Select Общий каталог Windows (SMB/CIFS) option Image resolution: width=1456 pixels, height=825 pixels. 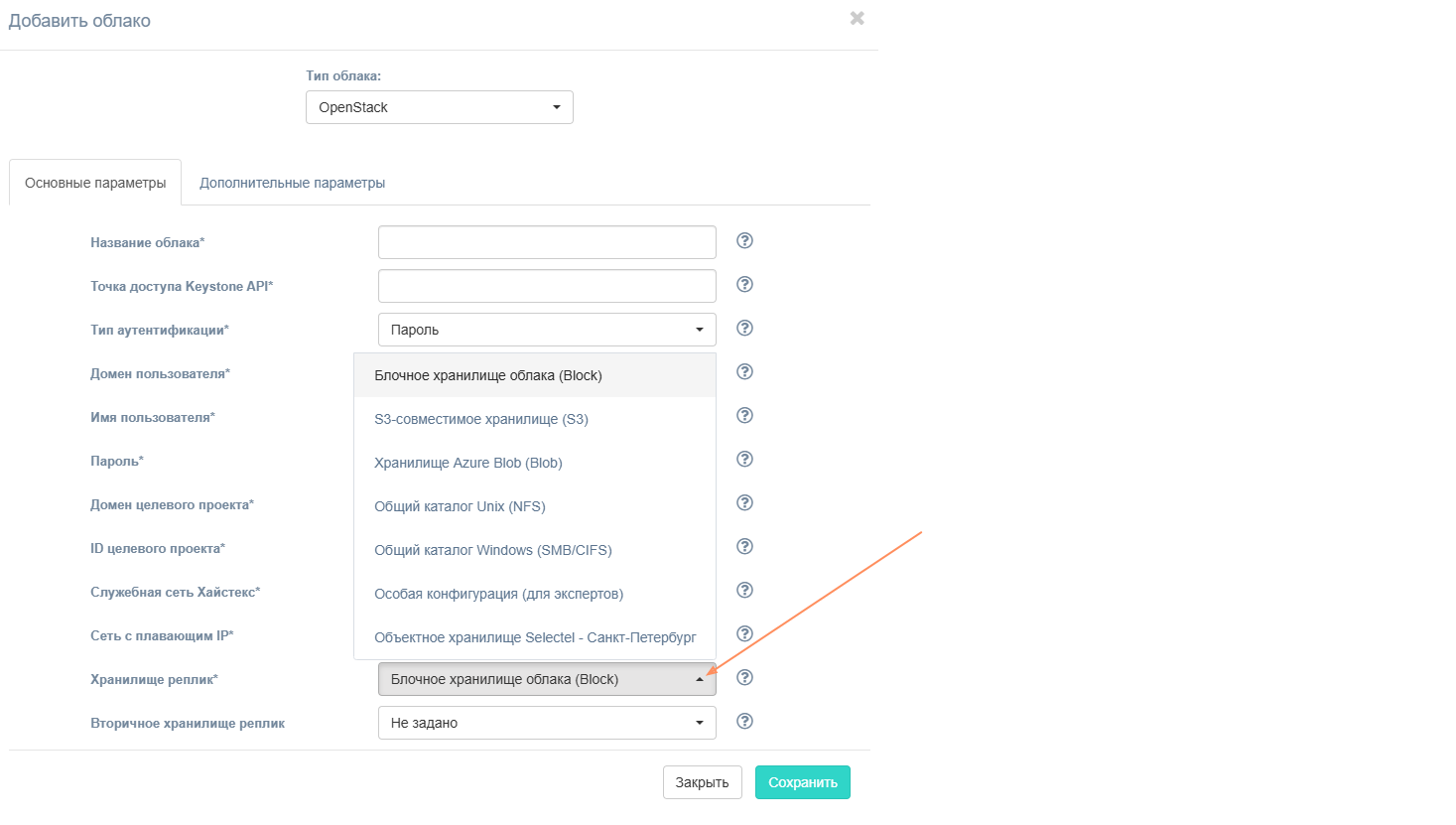(535, 550)
